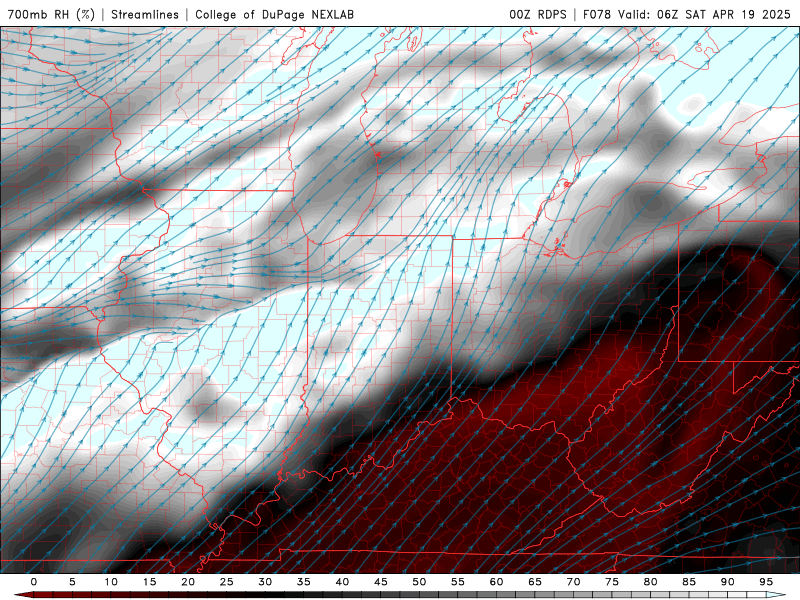Click the colorbar label '40'

tap(342, 582)
